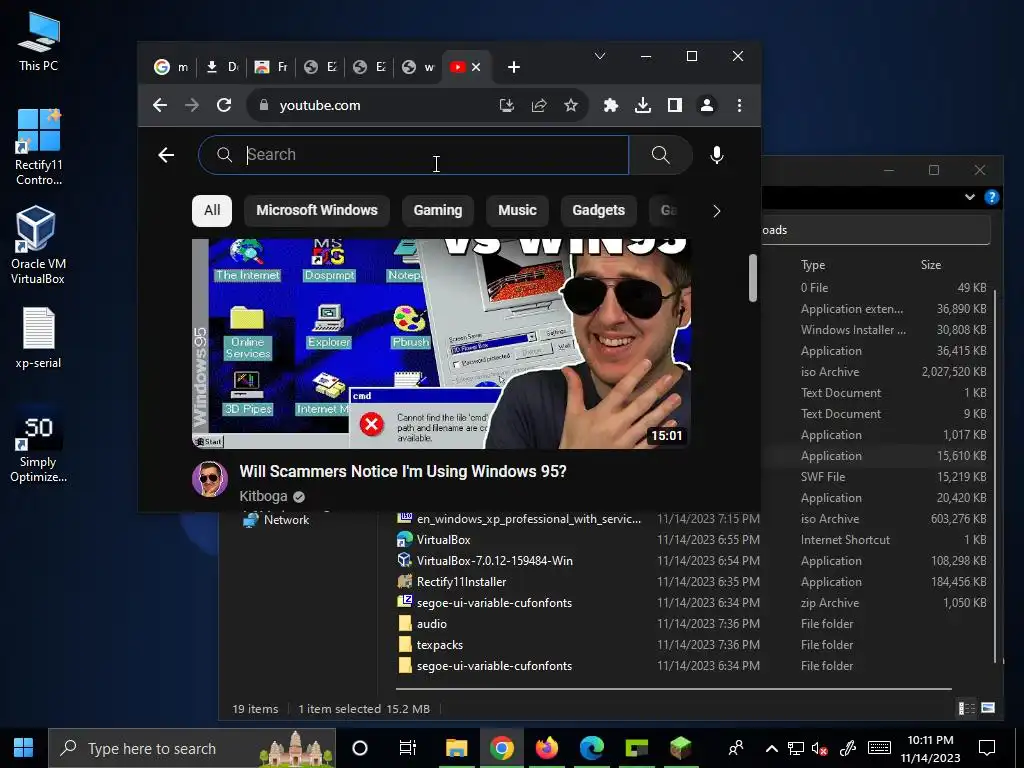Go back in Chrome browser history
The width and height of the screenshot is (1024, 768).
160,105
